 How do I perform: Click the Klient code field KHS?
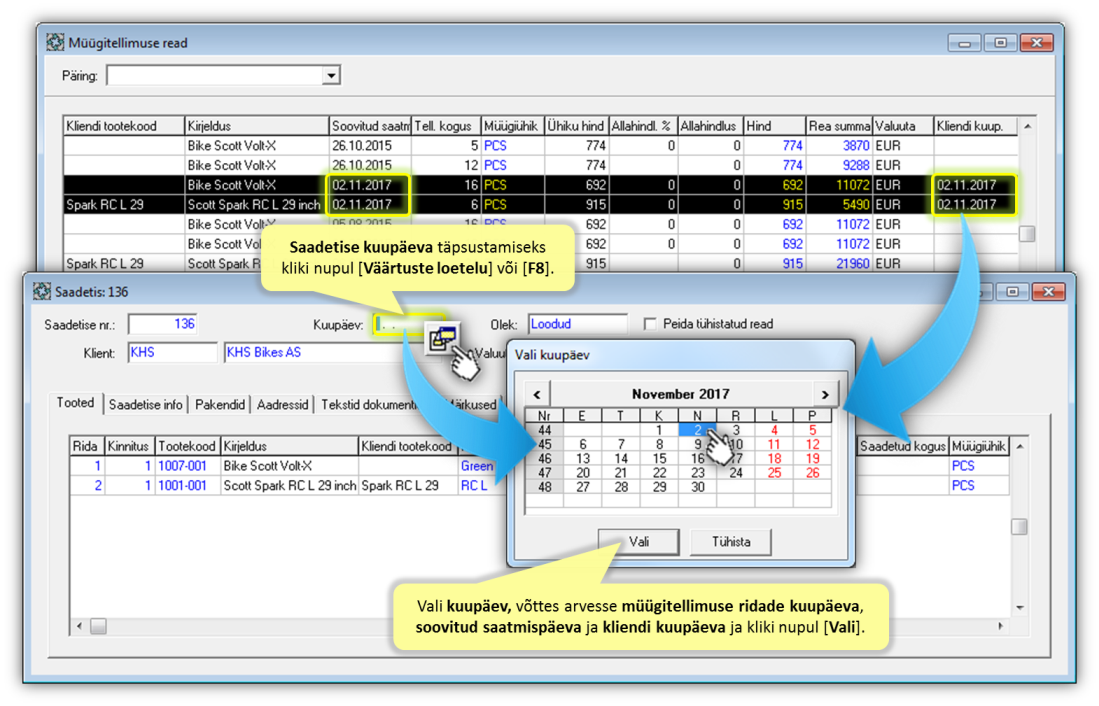point(172,352)
